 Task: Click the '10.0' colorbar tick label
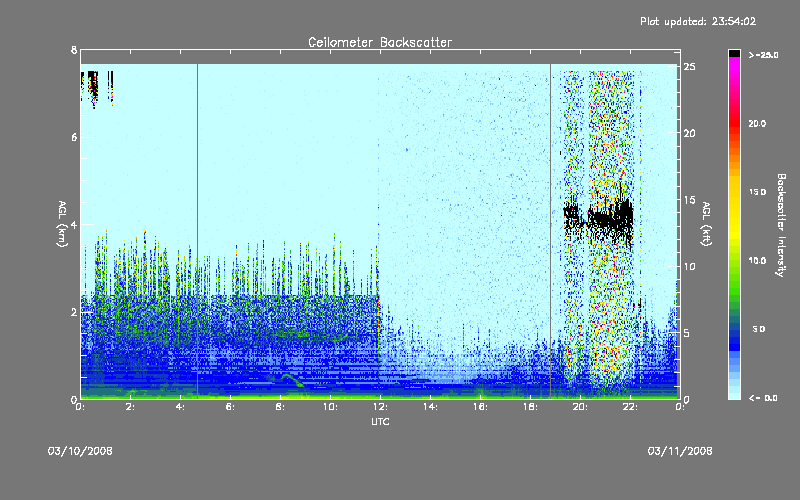[x=757, y=261]
